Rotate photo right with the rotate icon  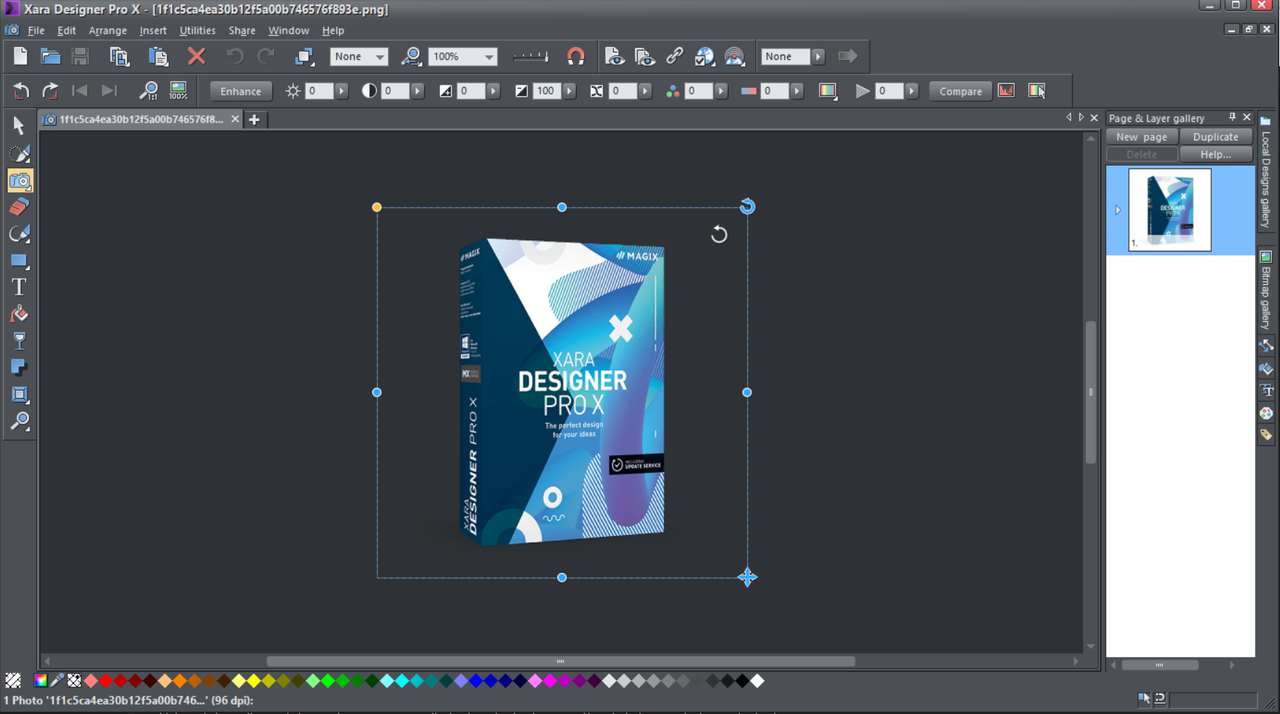[x=50, y=91]
